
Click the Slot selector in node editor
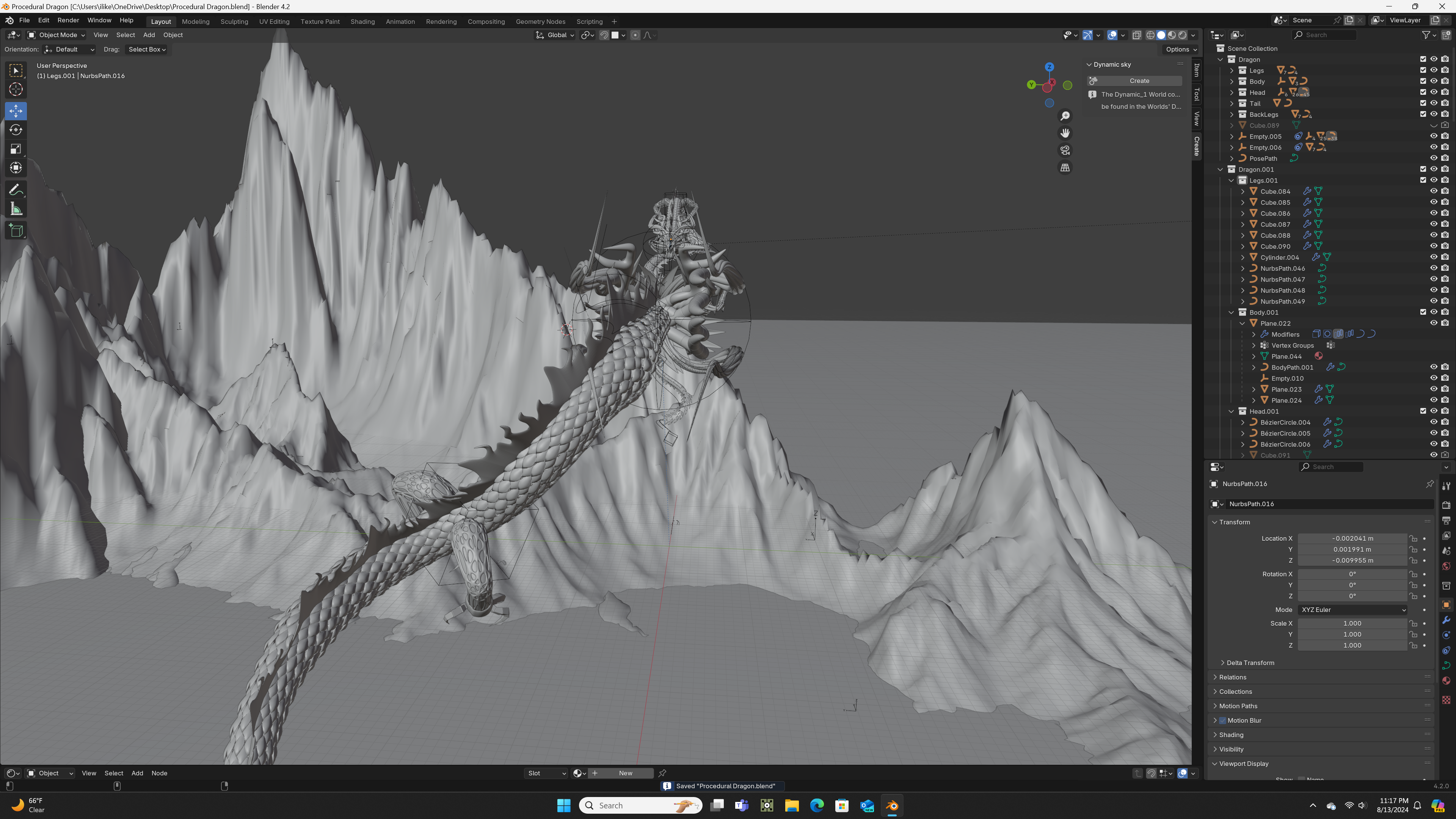tap(546, 773)
